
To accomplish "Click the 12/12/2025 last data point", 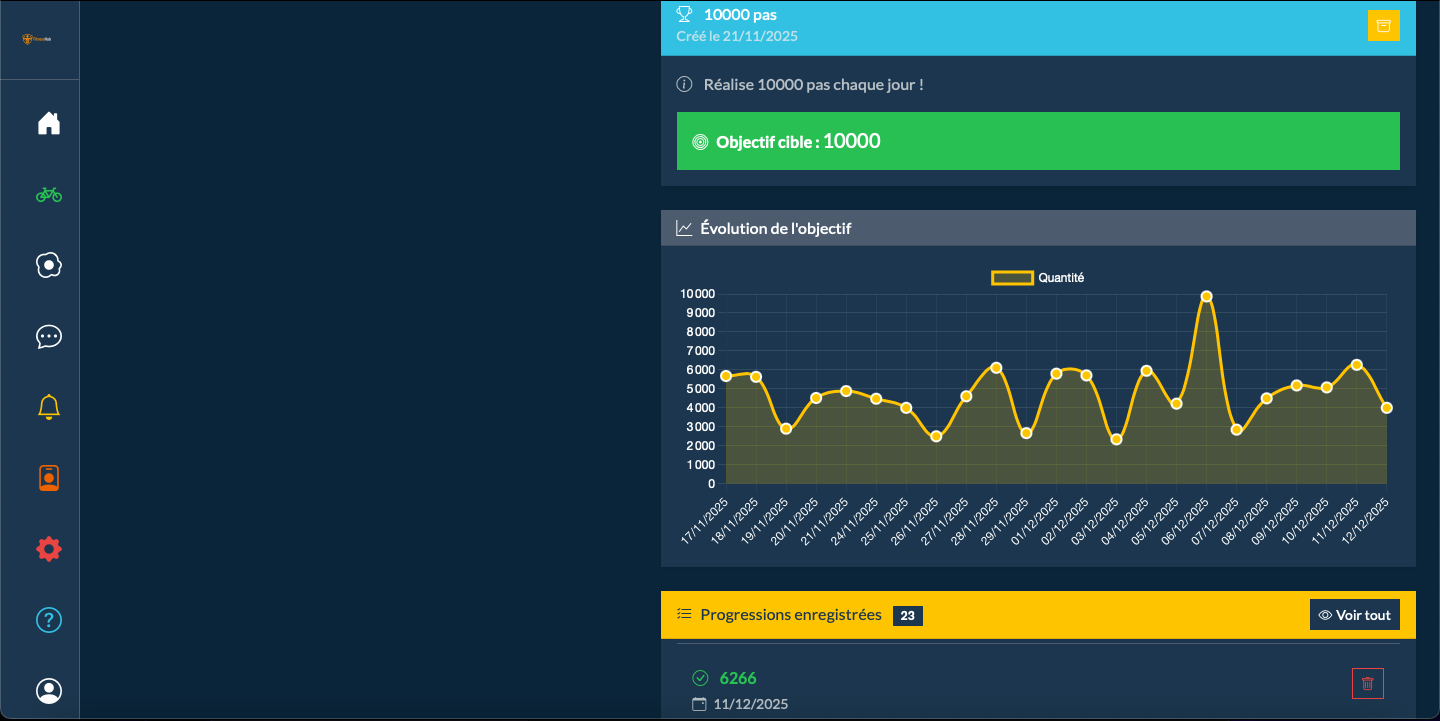I will click(x=1386, y=408).
